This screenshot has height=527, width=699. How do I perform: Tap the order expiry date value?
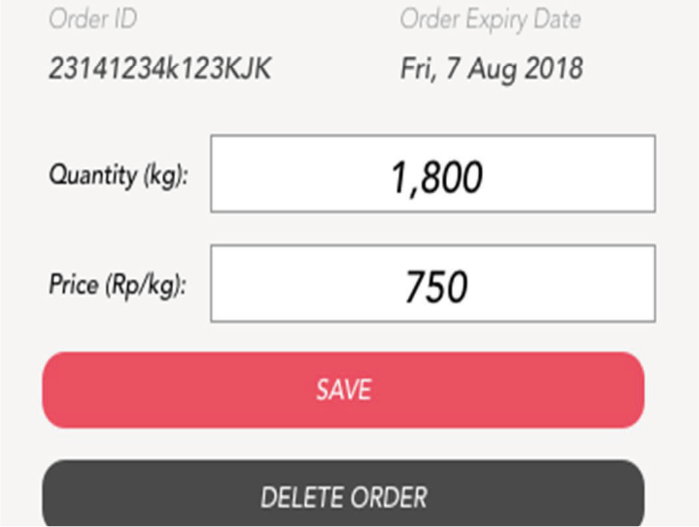tap(491, 69)
